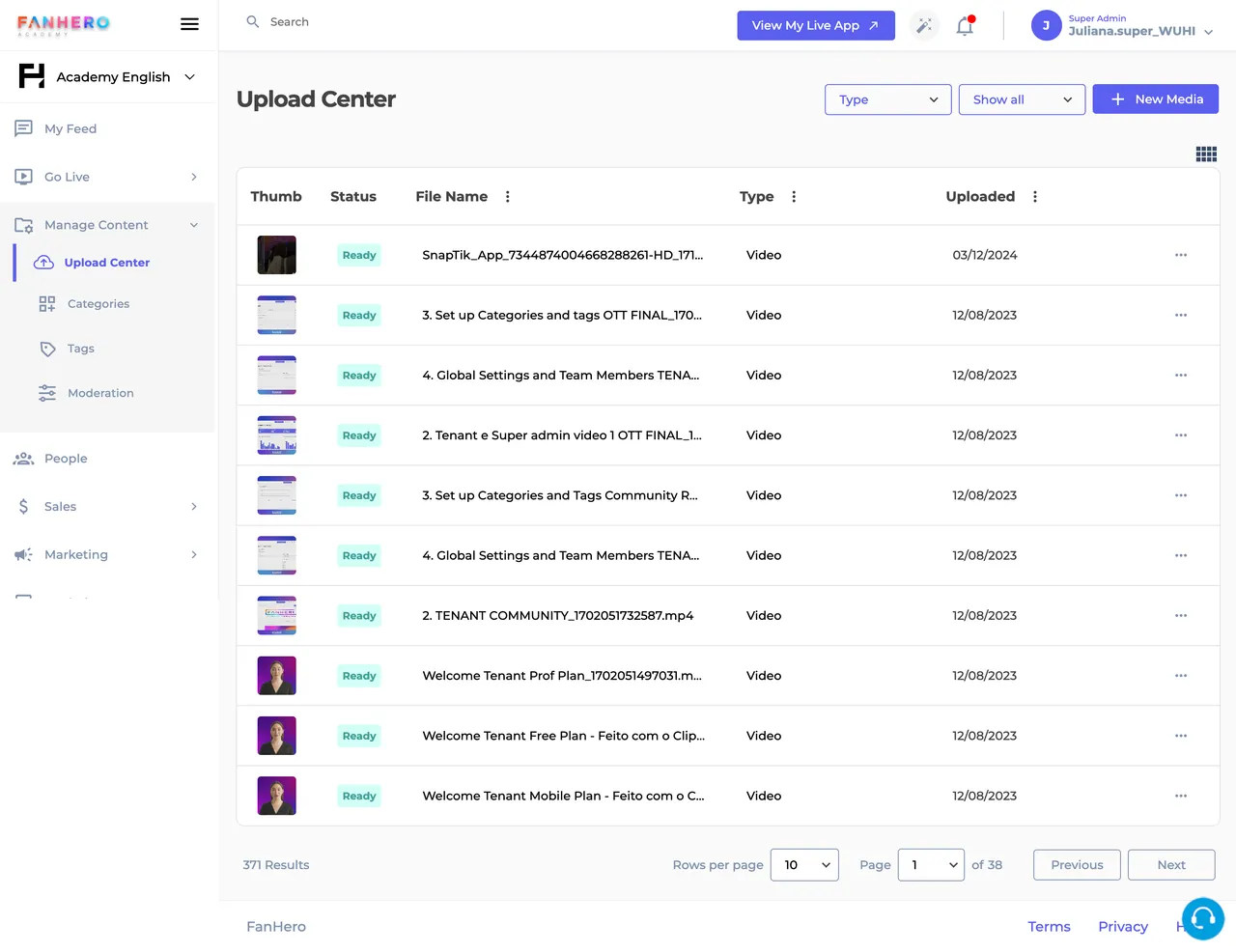Viewport: 1236px width, 952px height.
Task: Click the Tags label icon
Action: (47, 349)
